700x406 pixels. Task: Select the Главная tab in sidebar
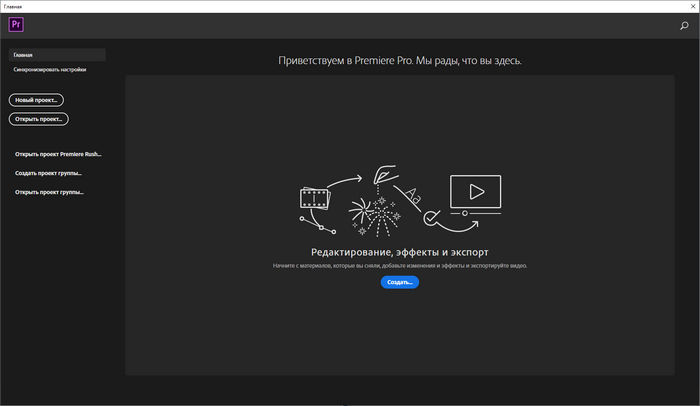coord(57,55)
